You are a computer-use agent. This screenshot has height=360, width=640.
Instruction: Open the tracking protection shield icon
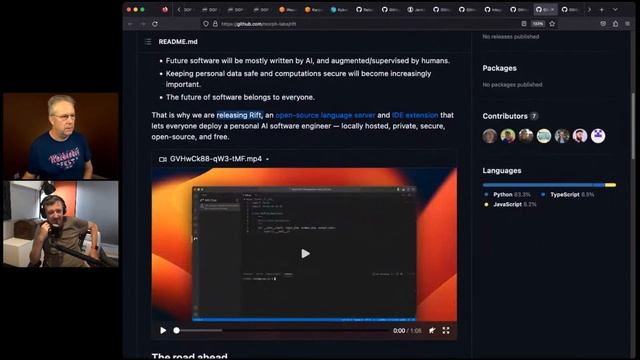tap(206, 24)
